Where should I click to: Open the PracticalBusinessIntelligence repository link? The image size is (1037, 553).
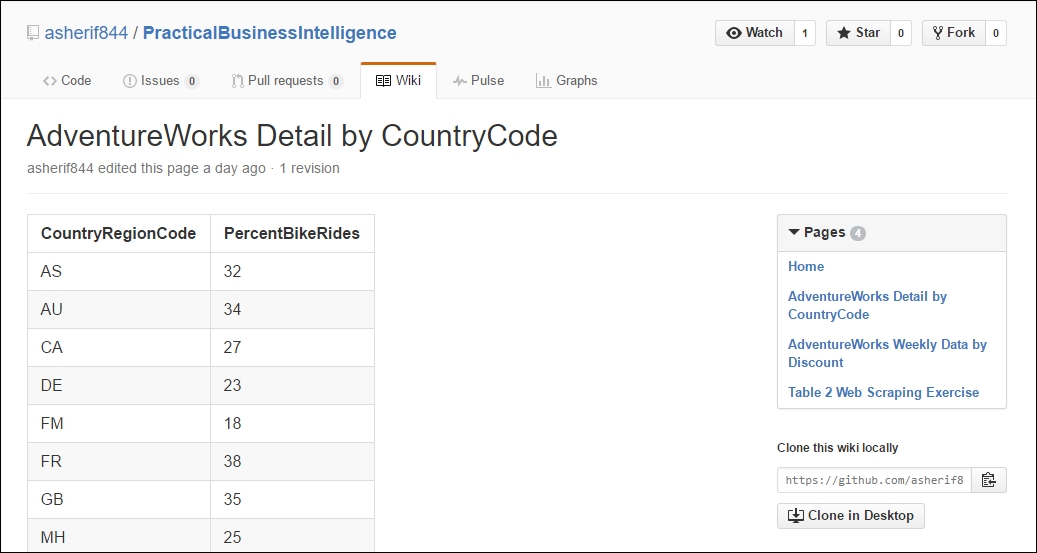(270, 33)
